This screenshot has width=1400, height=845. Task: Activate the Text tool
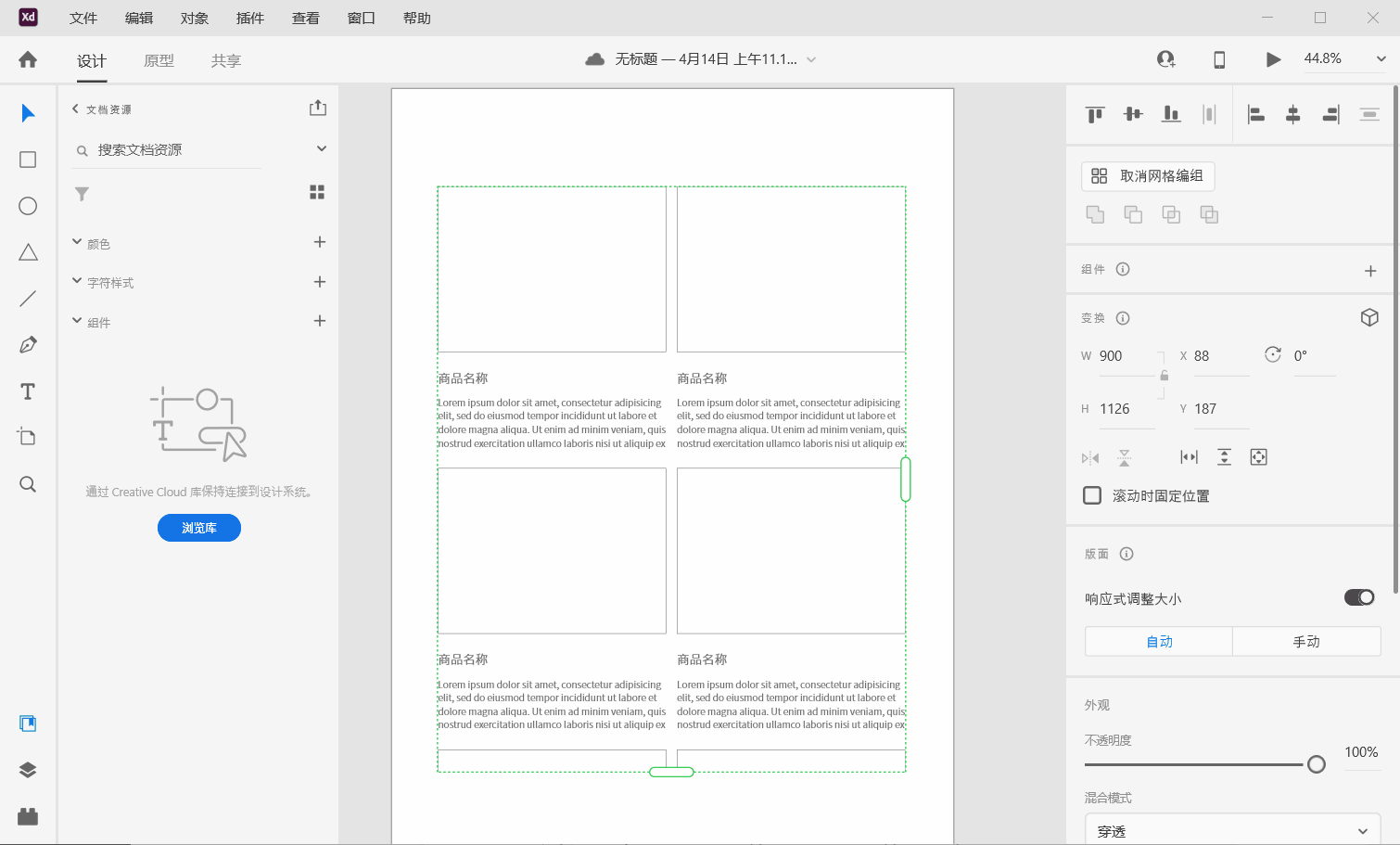(x=27, y=390)
